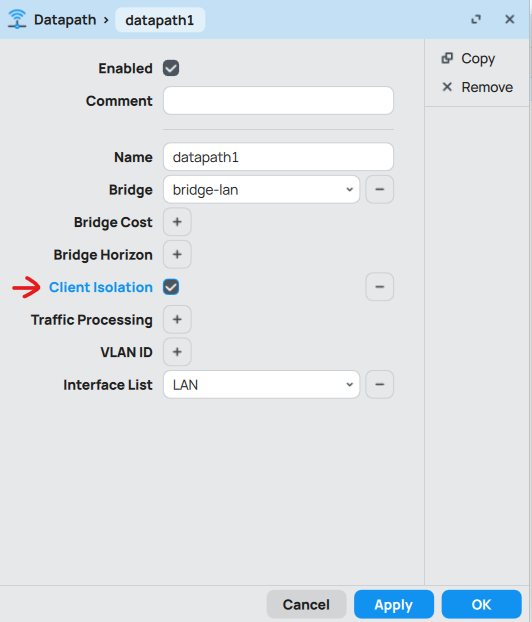The height and width of the screenshot is (622, 532).
Task: Add a Bridge Cost value with plus icon
Action: pyautogui.click(x=177, y=222)
